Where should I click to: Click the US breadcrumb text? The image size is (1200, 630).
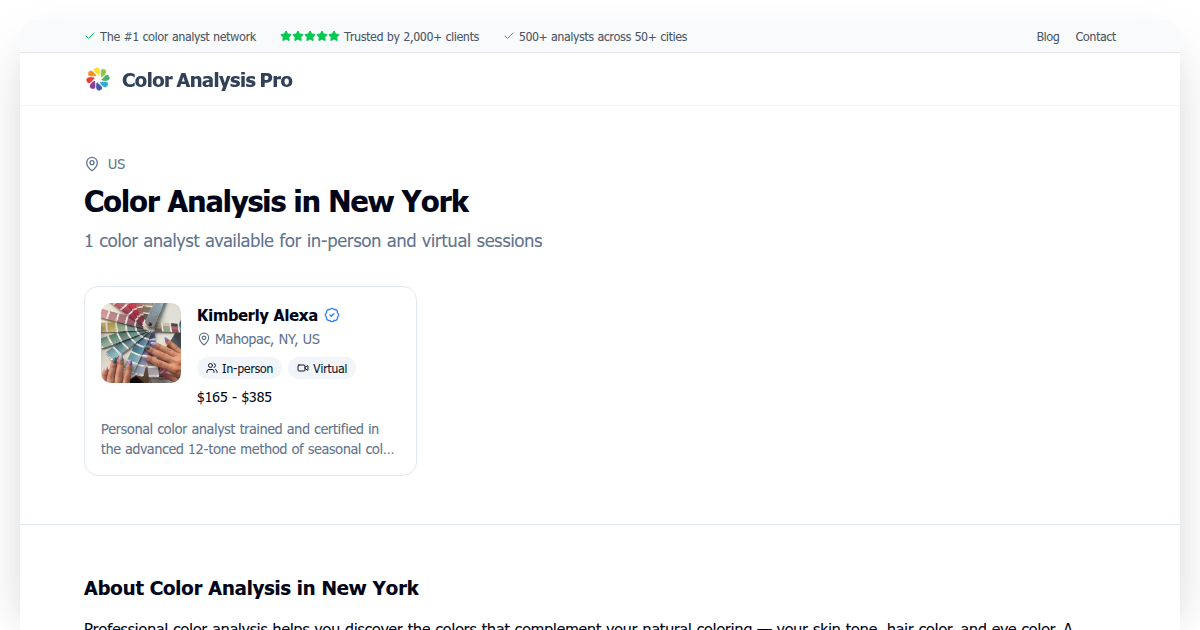[x=117, y=164]
